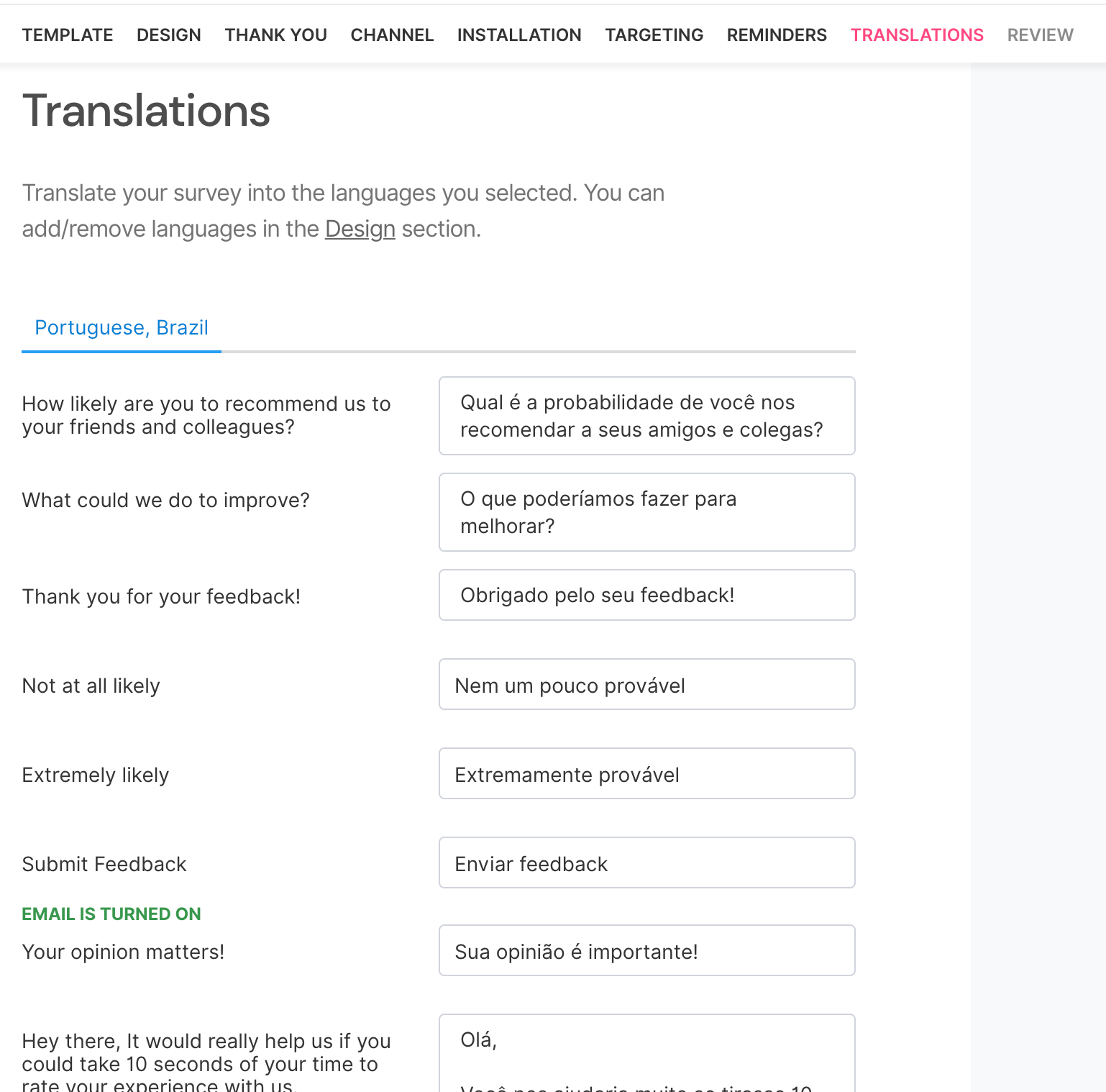Image resolution: width=1106 pixels, height=1092 pixels.
Task: Switch to the Thank You tab
Action: coord(275,35)
